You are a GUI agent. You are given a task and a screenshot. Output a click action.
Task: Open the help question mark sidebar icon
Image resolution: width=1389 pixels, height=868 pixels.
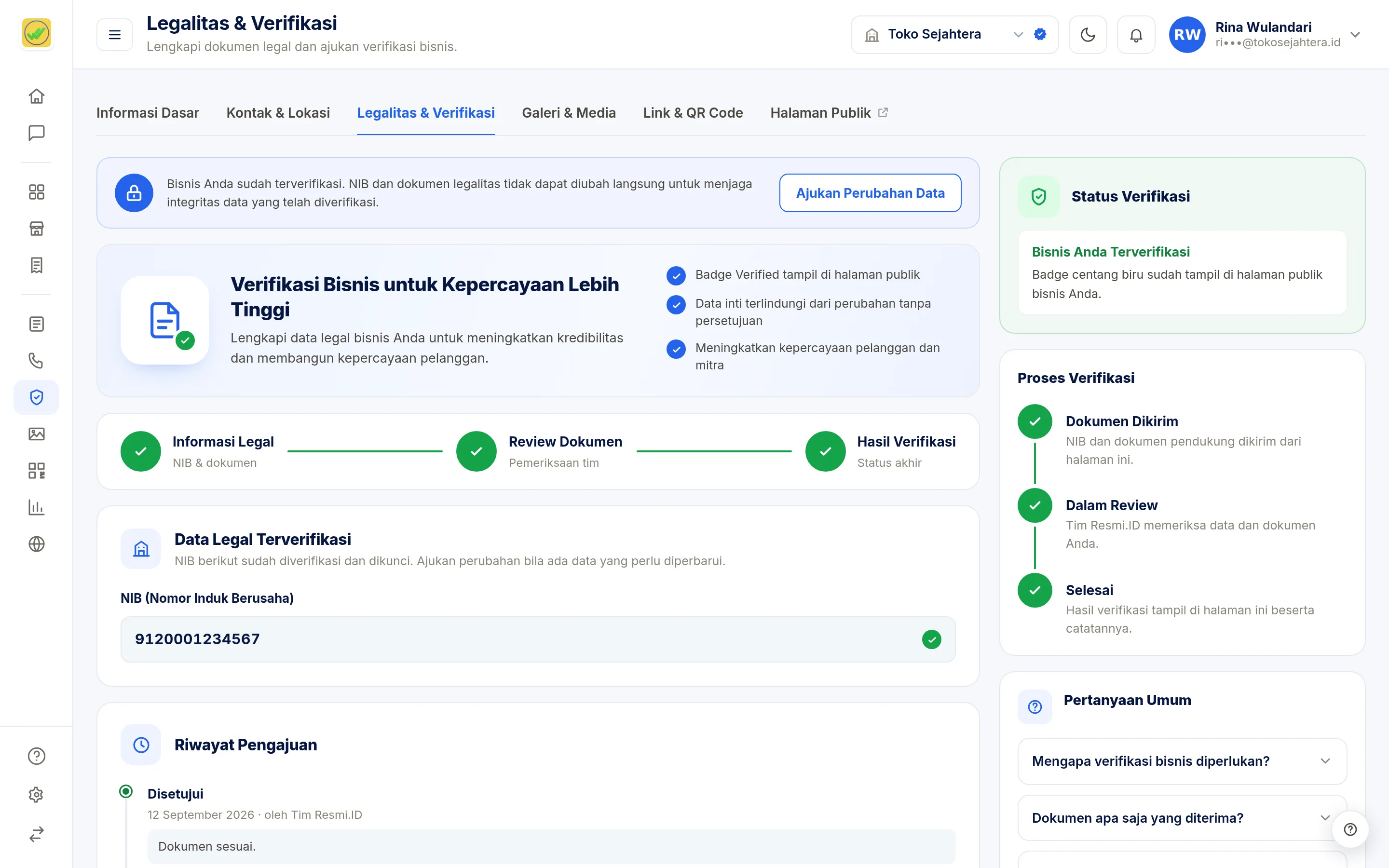[36, 756]
